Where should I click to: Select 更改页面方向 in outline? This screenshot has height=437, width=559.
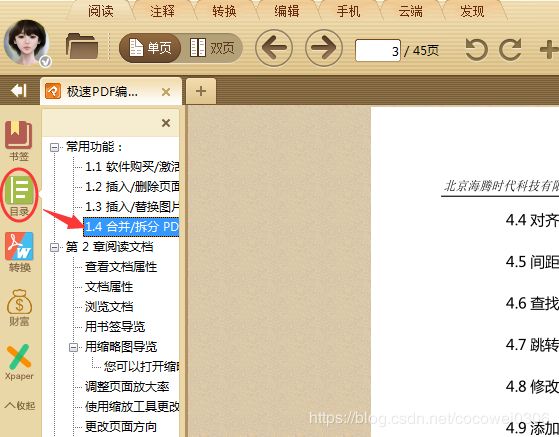tap(120, 426)
